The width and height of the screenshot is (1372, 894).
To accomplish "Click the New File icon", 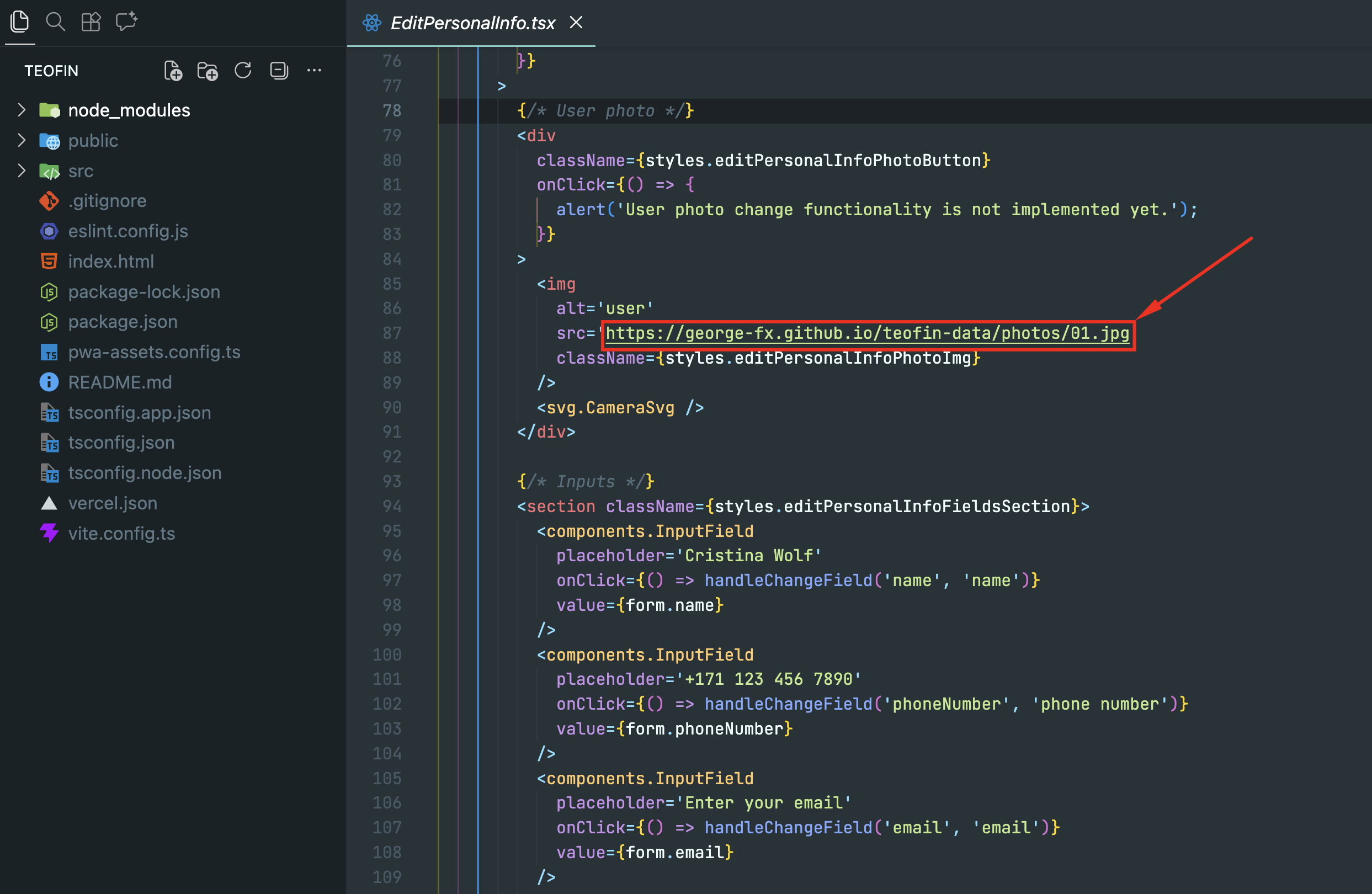I will (x=173, y=71).
